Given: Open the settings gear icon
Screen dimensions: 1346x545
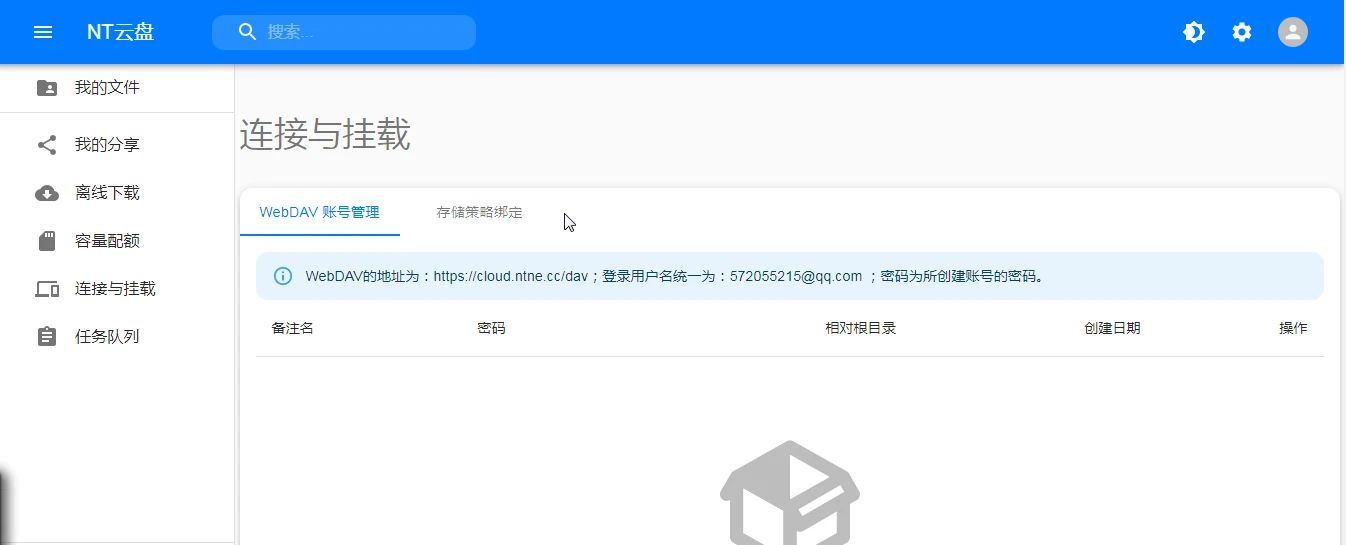Looking at the screenshot, I should (x=1242, y=32).
